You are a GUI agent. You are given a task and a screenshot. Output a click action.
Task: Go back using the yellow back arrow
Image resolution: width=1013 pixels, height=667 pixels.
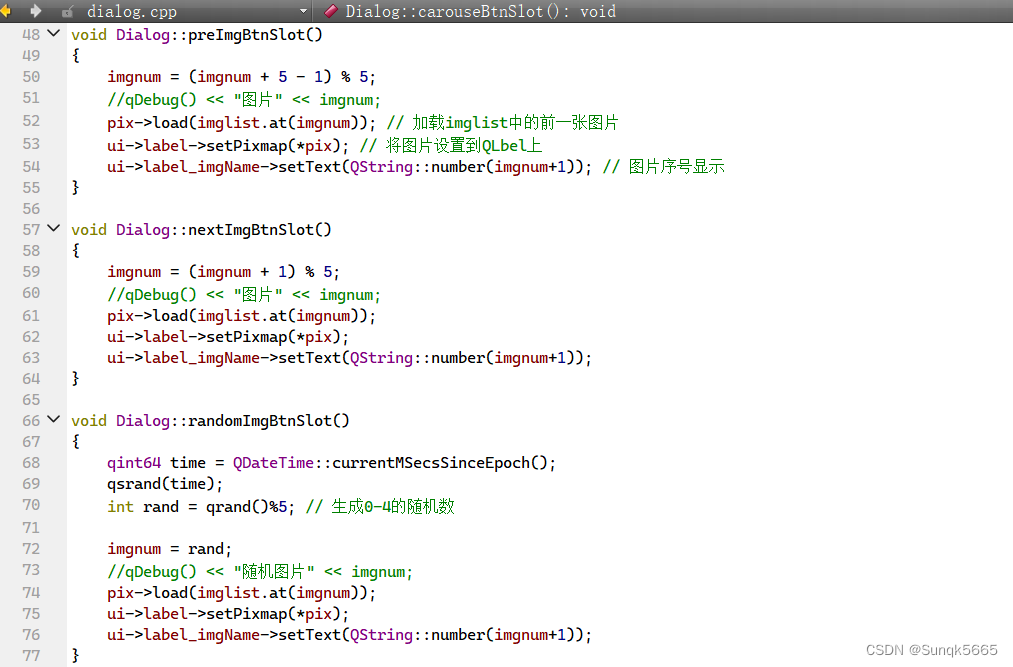(x=5, y=11)
